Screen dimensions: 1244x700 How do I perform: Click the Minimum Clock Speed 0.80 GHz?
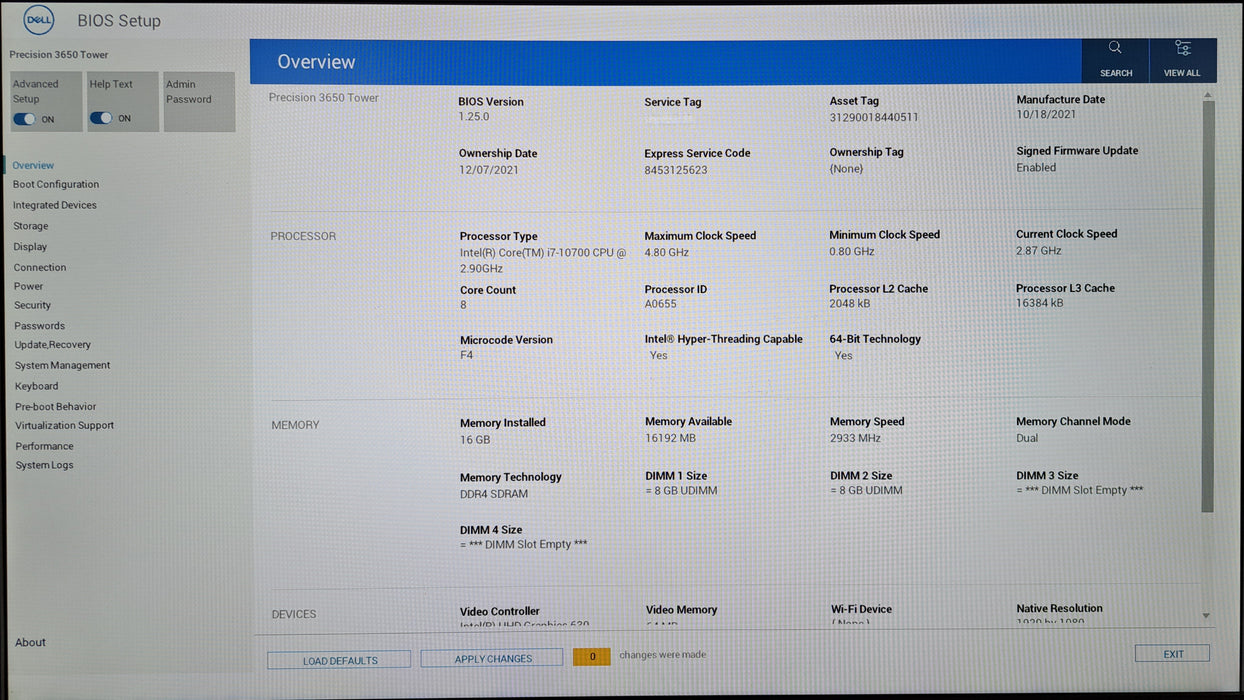[x=852, y=251]
